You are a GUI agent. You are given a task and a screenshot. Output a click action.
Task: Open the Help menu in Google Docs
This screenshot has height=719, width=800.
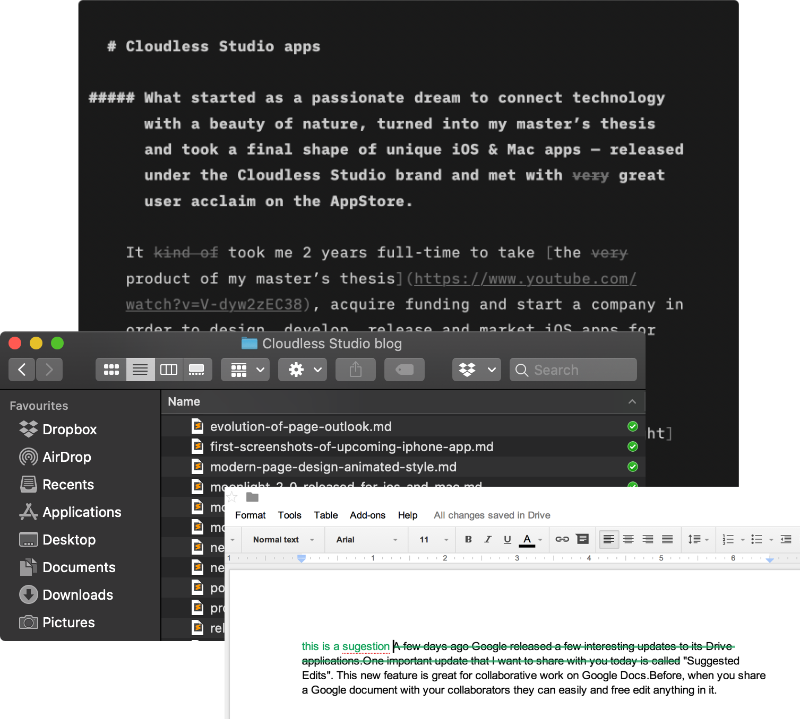coord(408,515)
